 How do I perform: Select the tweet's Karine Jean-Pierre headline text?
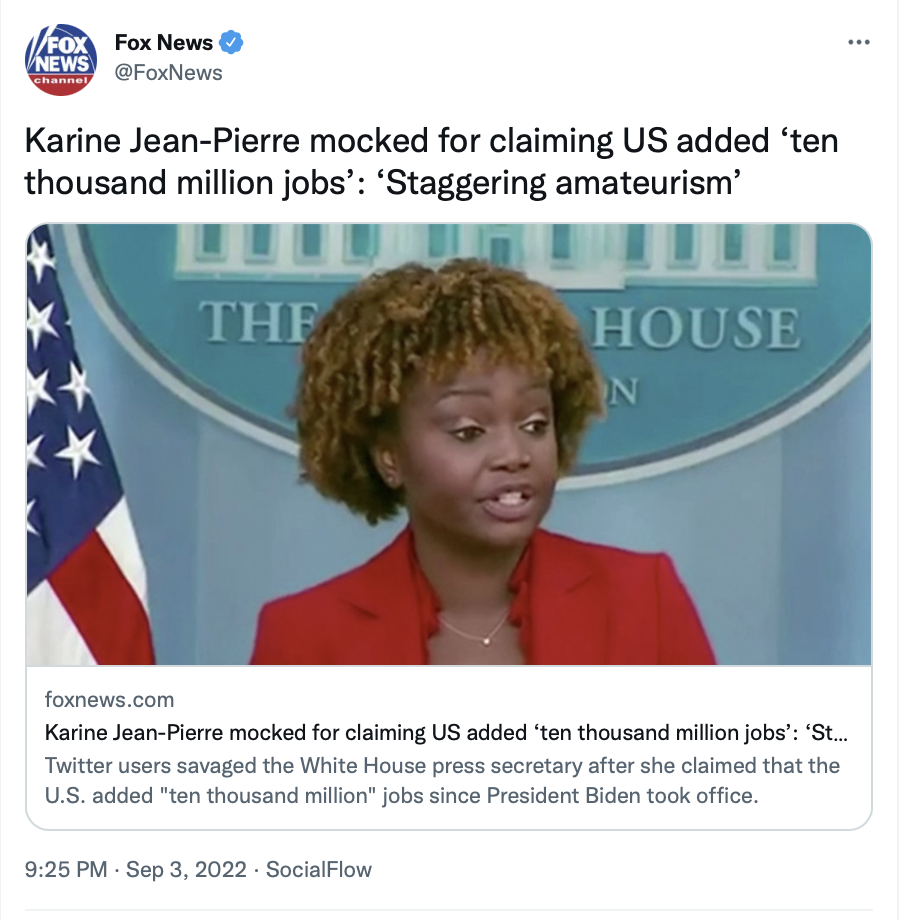click(x=431, y=161)
